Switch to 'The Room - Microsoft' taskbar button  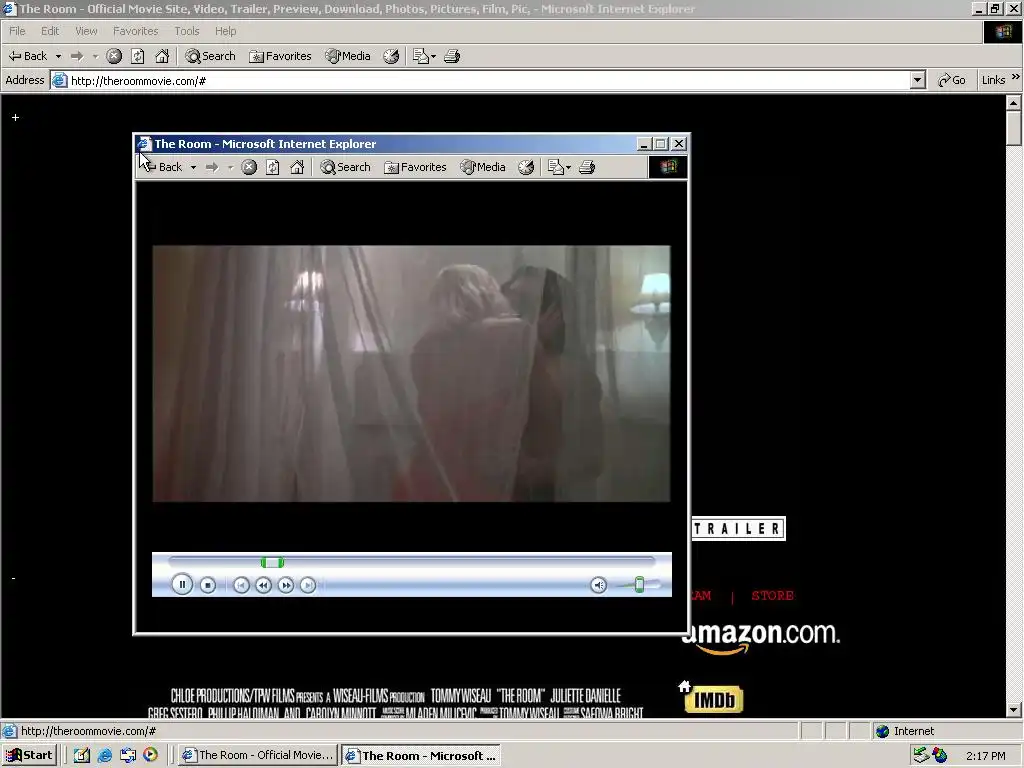(x=422, y=756)
